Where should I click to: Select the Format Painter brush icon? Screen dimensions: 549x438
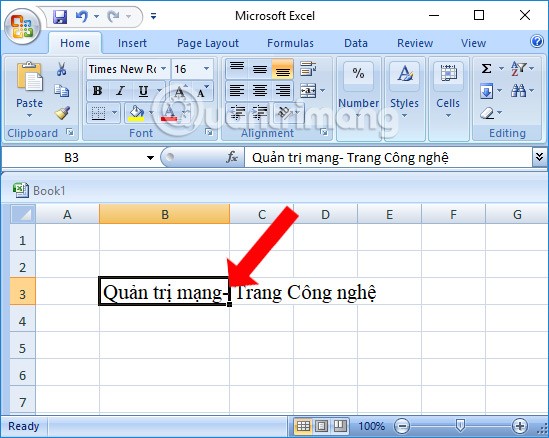62,113
